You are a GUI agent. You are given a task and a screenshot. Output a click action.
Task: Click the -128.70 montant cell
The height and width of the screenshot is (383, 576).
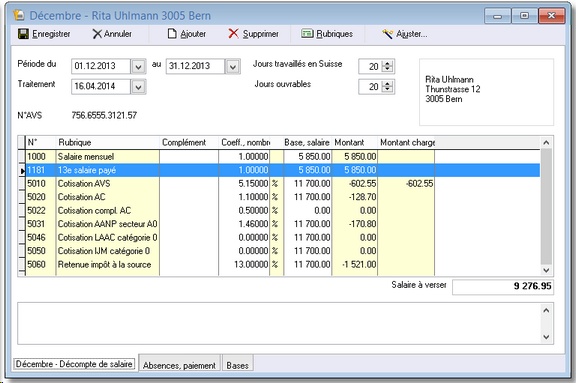point(355,197)
